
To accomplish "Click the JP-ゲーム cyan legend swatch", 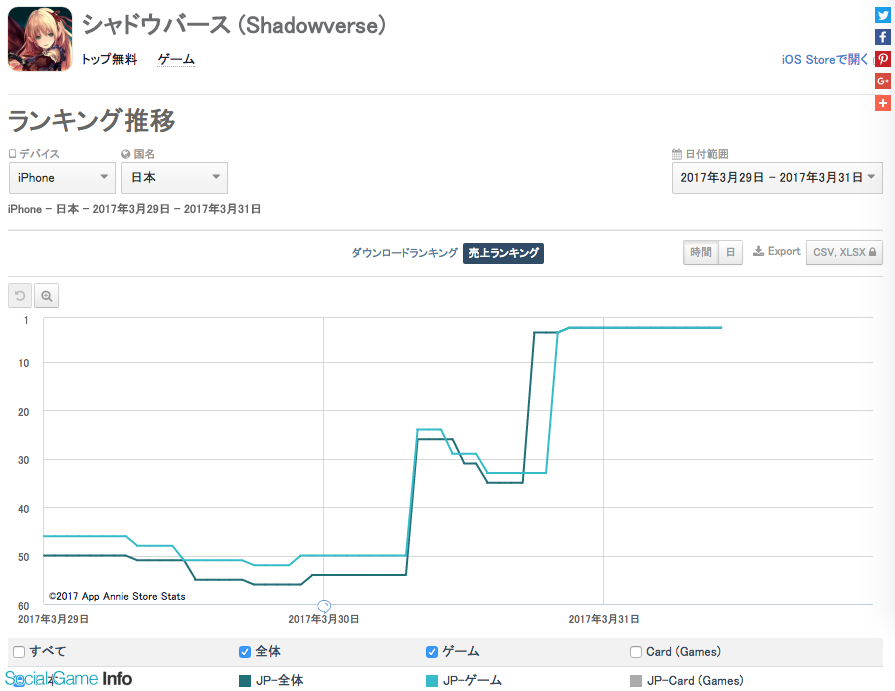I will 432,681.
